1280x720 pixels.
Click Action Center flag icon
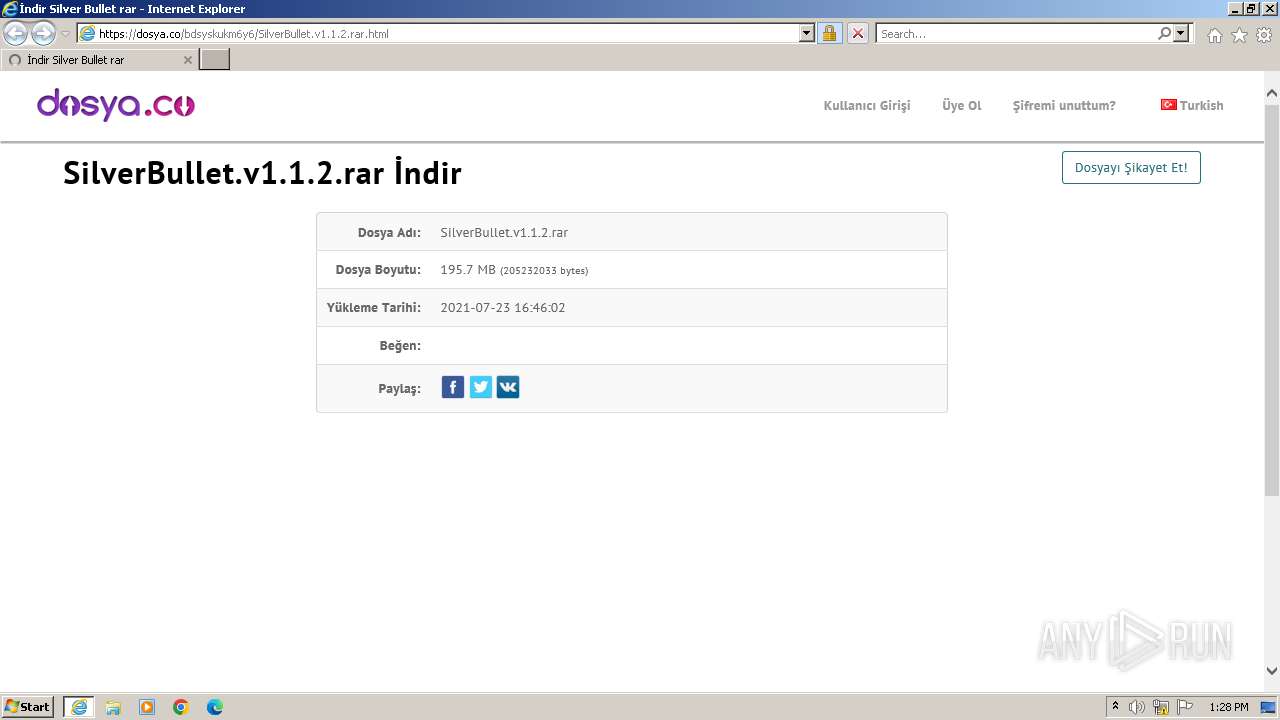(x=1185, y=707)
